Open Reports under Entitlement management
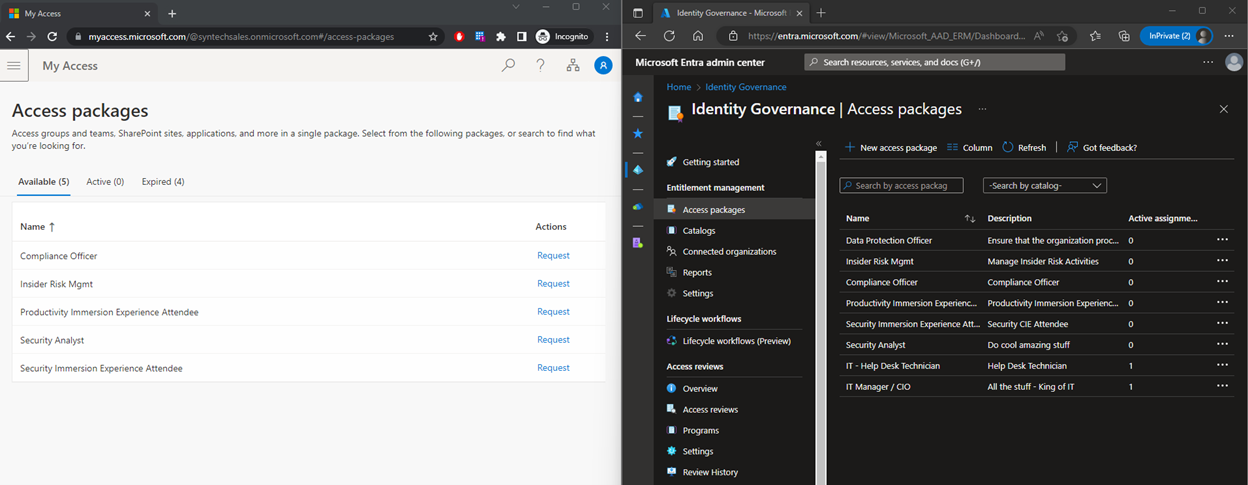The width and height of the screenshot is (1248, 485). click(697, 272)
